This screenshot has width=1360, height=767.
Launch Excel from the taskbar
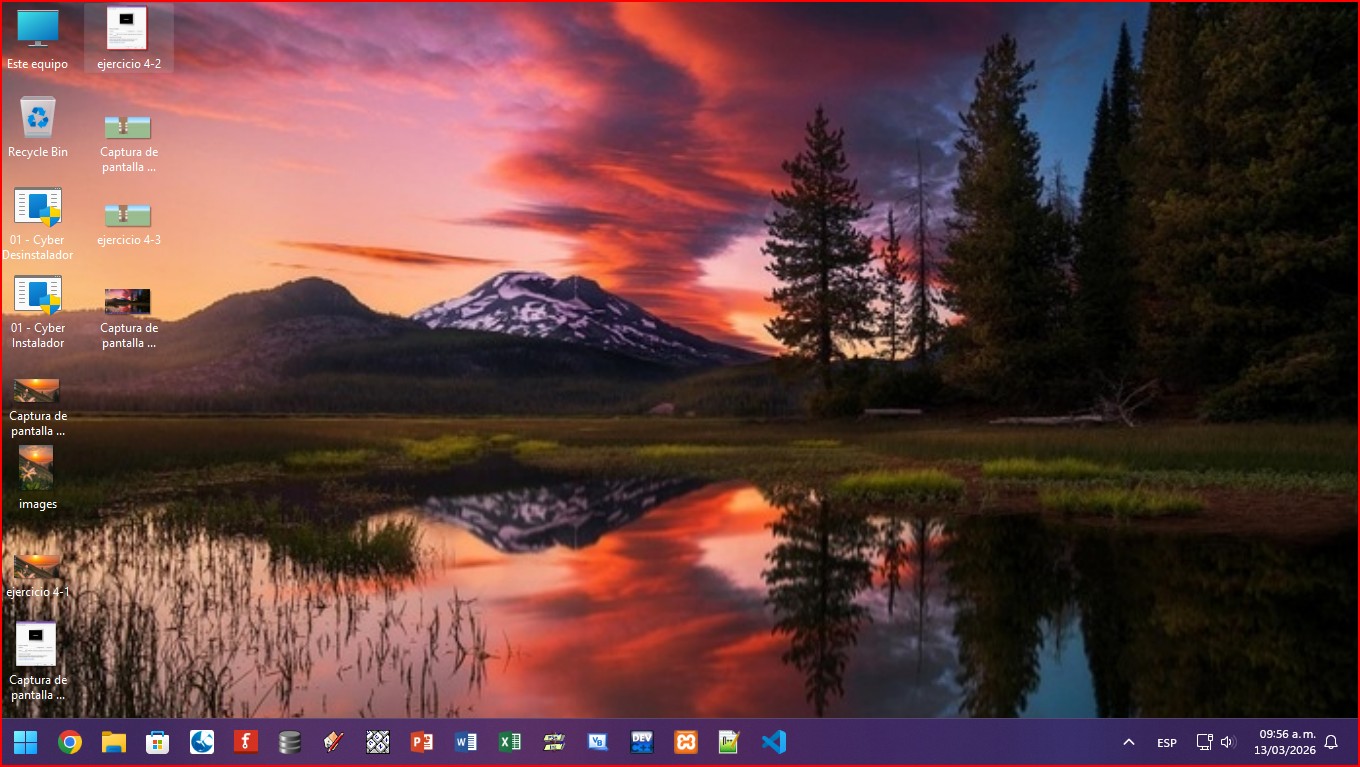510,742
